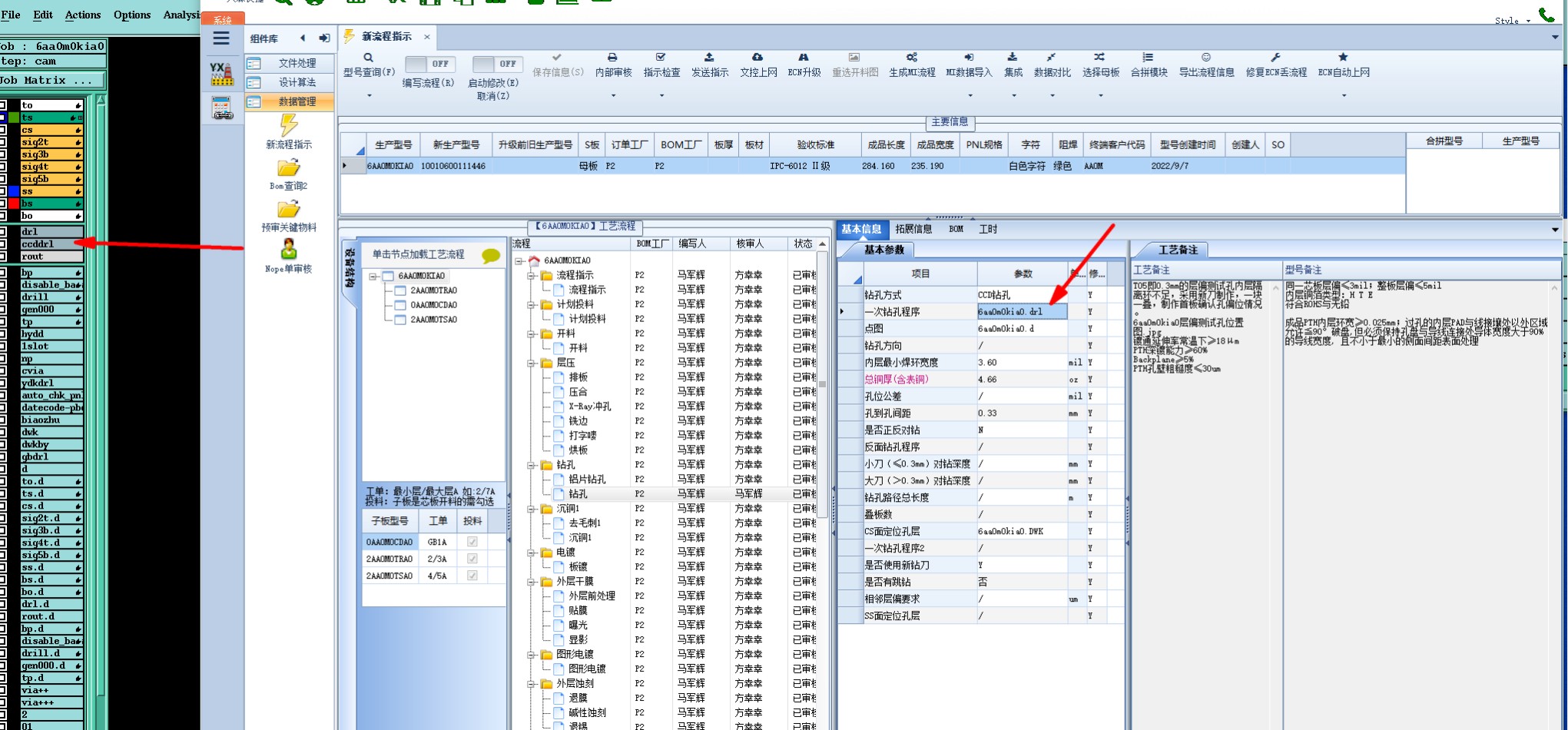The image size is (1568, 730).
Task: Click yellow speech bubble icon in process panel
Action: [491, 256]
